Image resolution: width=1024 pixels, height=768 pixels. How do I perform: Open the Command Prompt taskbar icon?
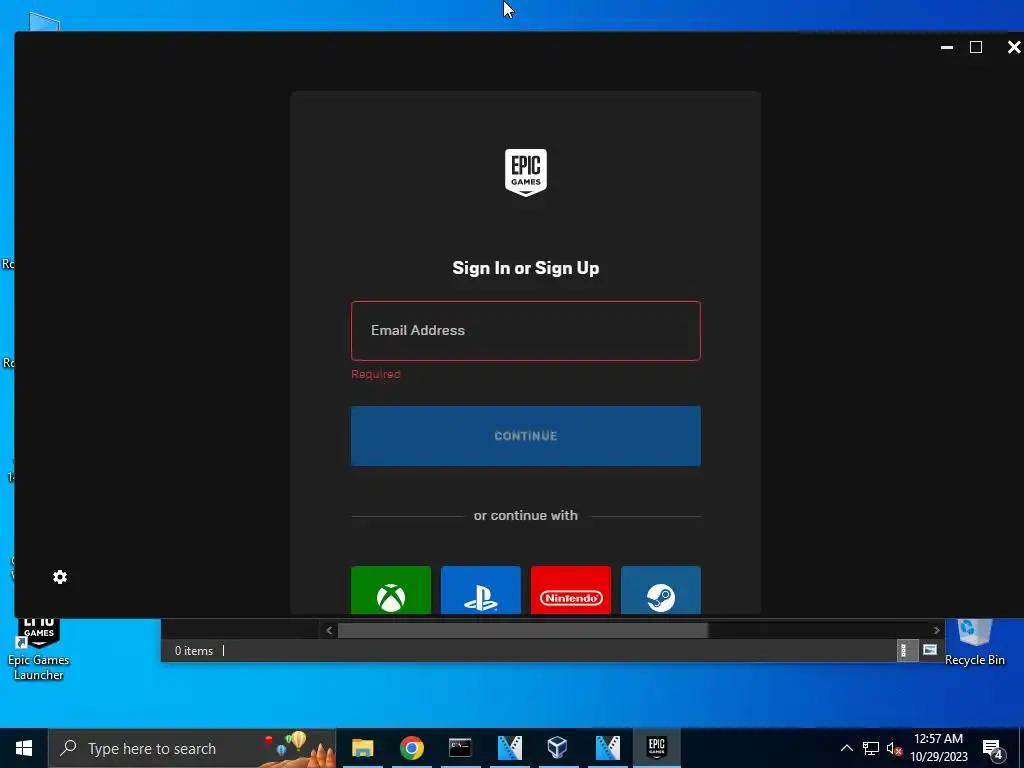click(x=460, y=748)
